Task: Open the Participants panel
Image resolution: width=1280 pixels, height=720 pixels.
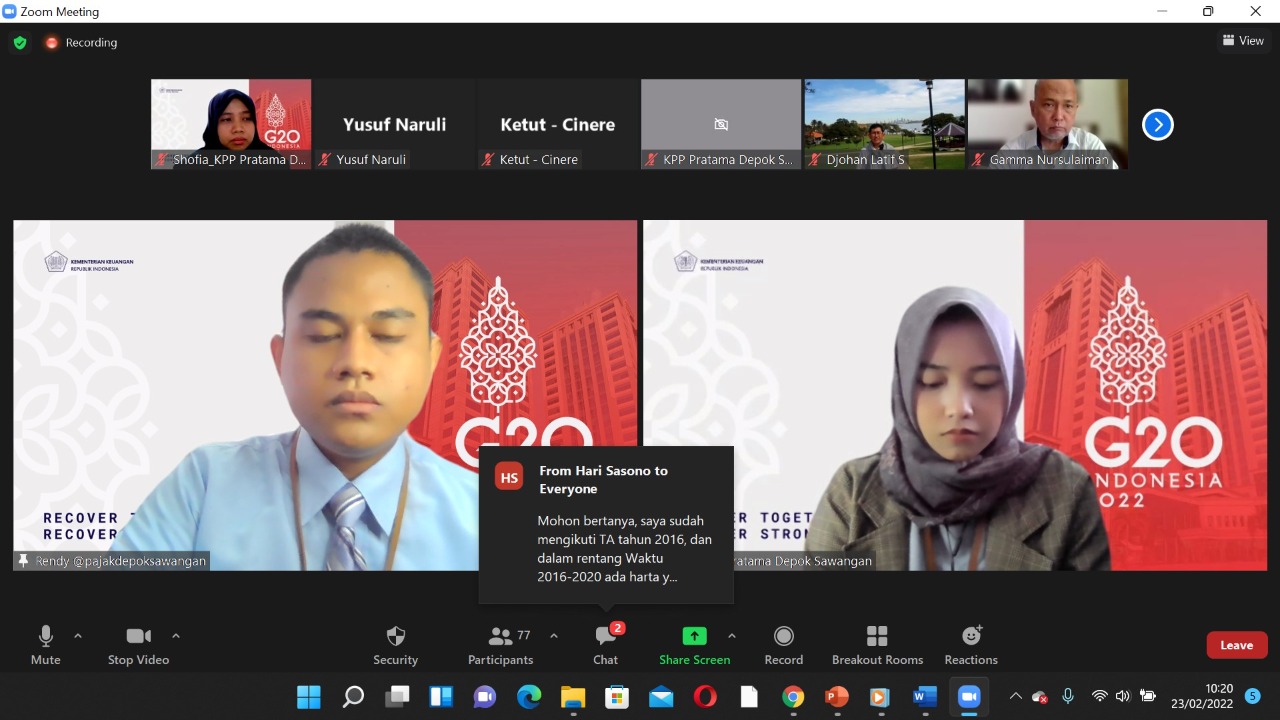Action: tap(500, 645)
